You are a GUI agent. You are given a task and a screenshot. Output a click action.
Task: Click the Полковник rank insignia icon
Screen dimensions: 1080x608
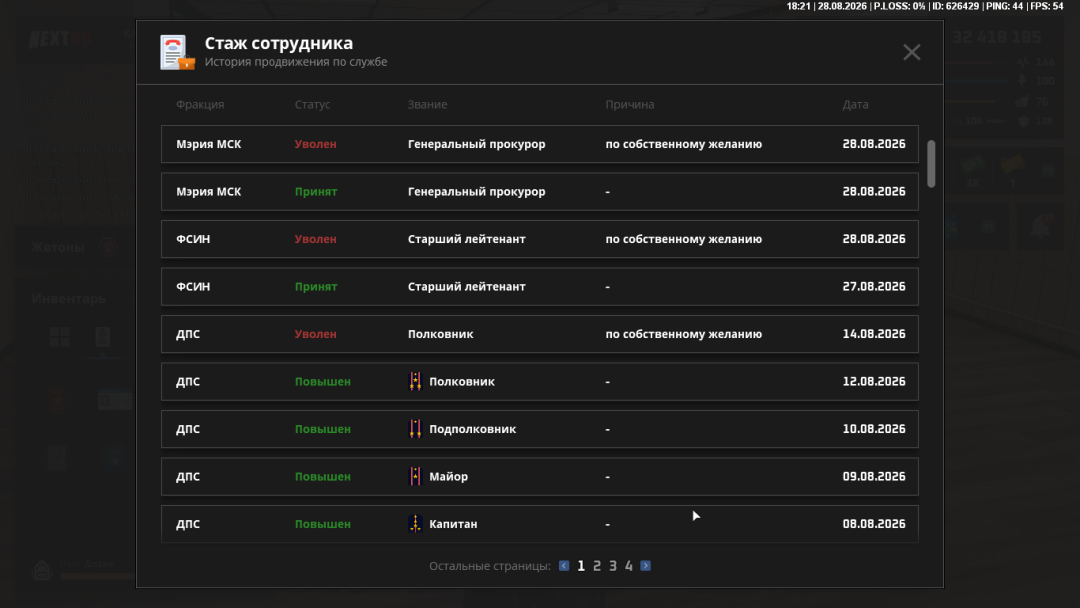pos(415,381)
